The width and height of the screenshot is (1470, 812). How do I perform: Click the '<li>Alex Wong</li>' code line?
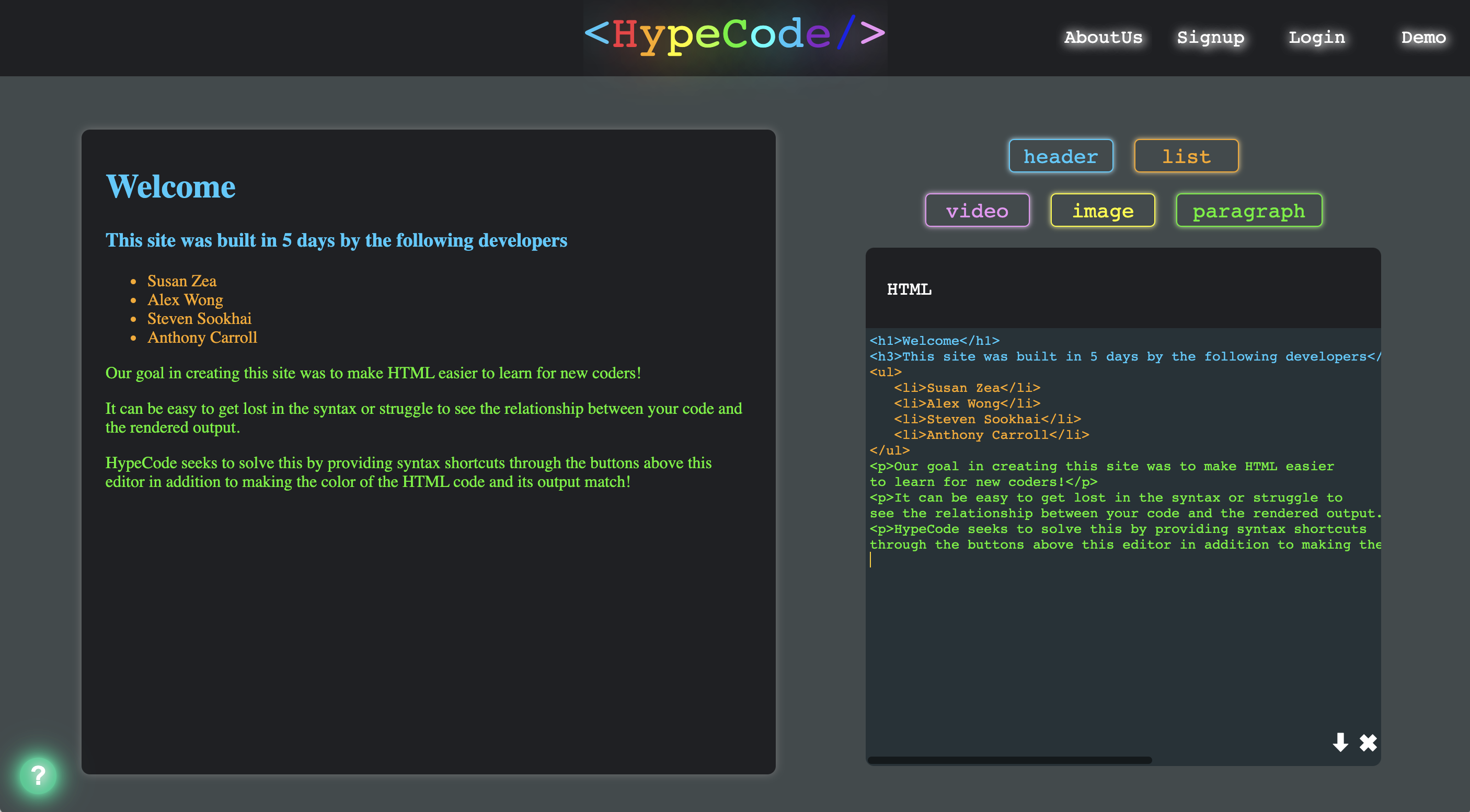click(967, 403)
